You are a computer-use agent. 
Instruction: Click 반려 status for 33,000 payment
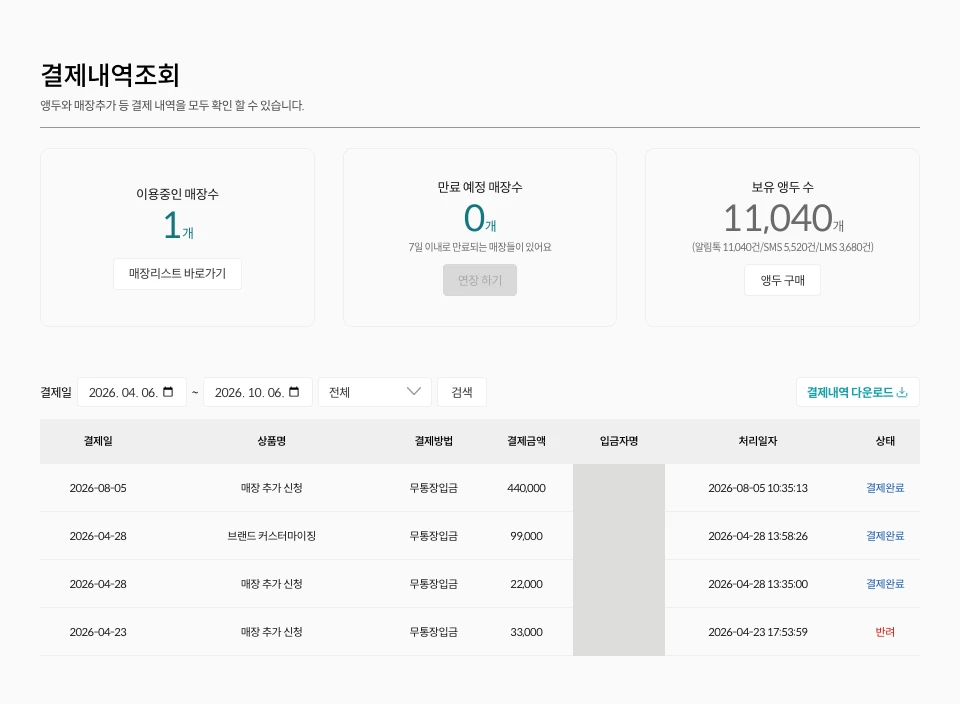pyautogui.click(x=885, y=632)
